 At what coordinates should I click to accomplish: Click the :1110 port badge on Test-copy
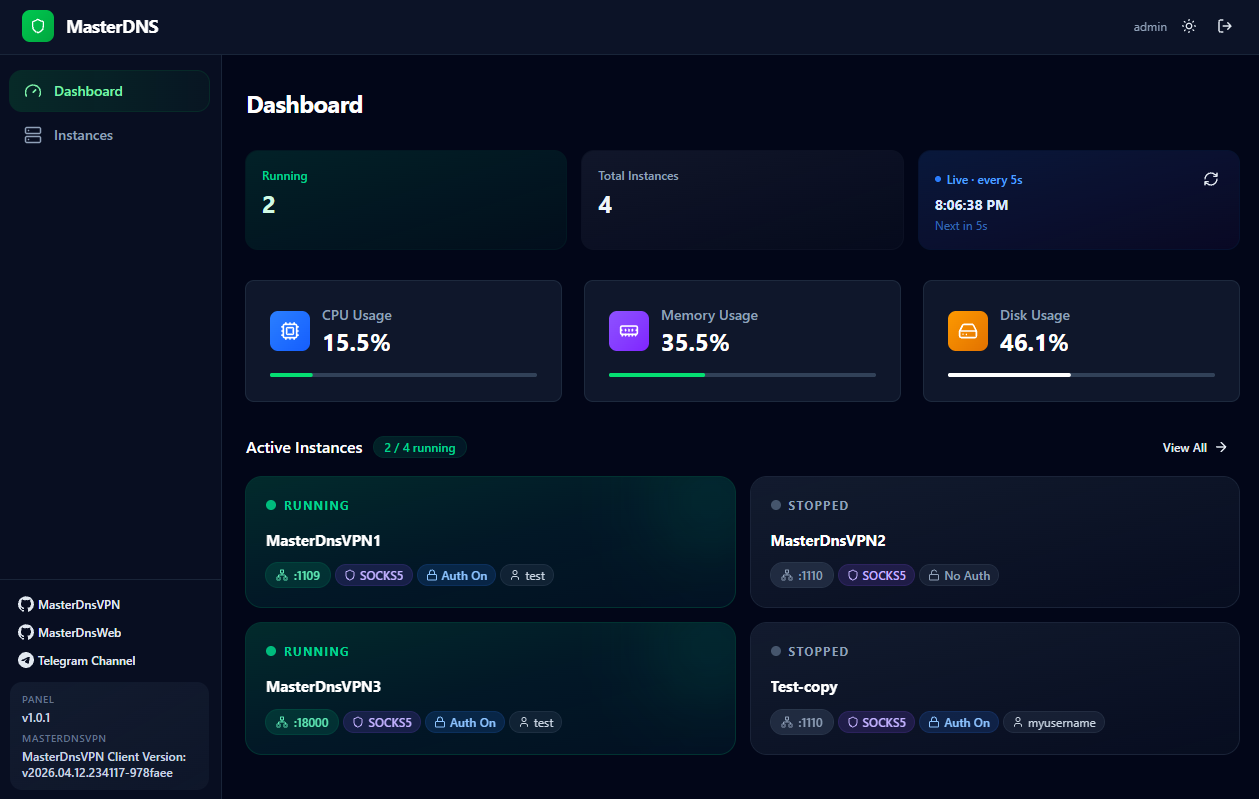(x=802, y=722)
